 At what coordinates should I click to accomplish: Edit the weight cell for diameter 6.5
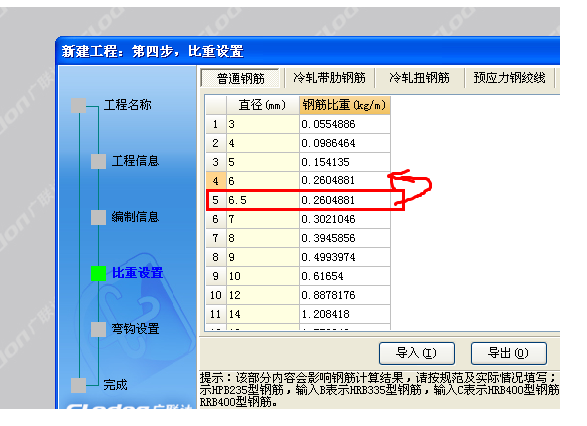(x=345, y=200)
